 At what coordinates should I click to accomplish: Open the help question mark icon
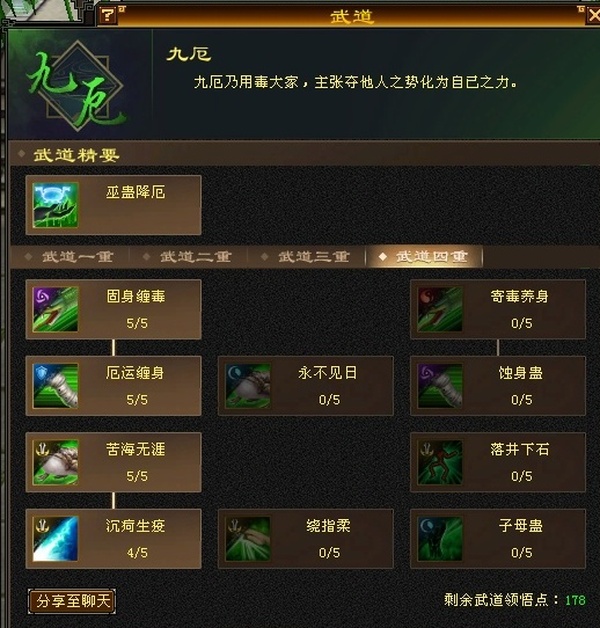pyautogui.click(x=107, y=16)
